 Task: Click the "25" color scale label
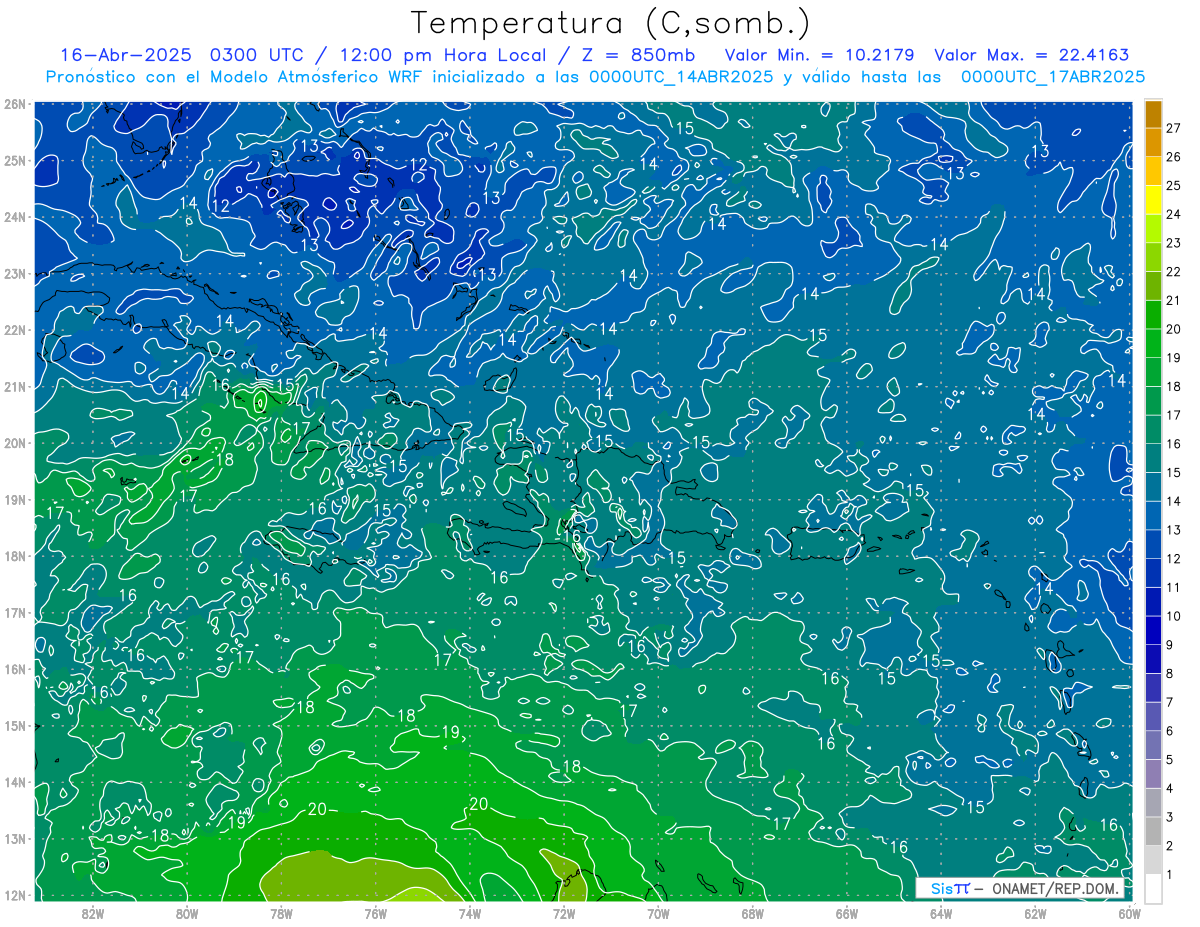pos(1173,185)
